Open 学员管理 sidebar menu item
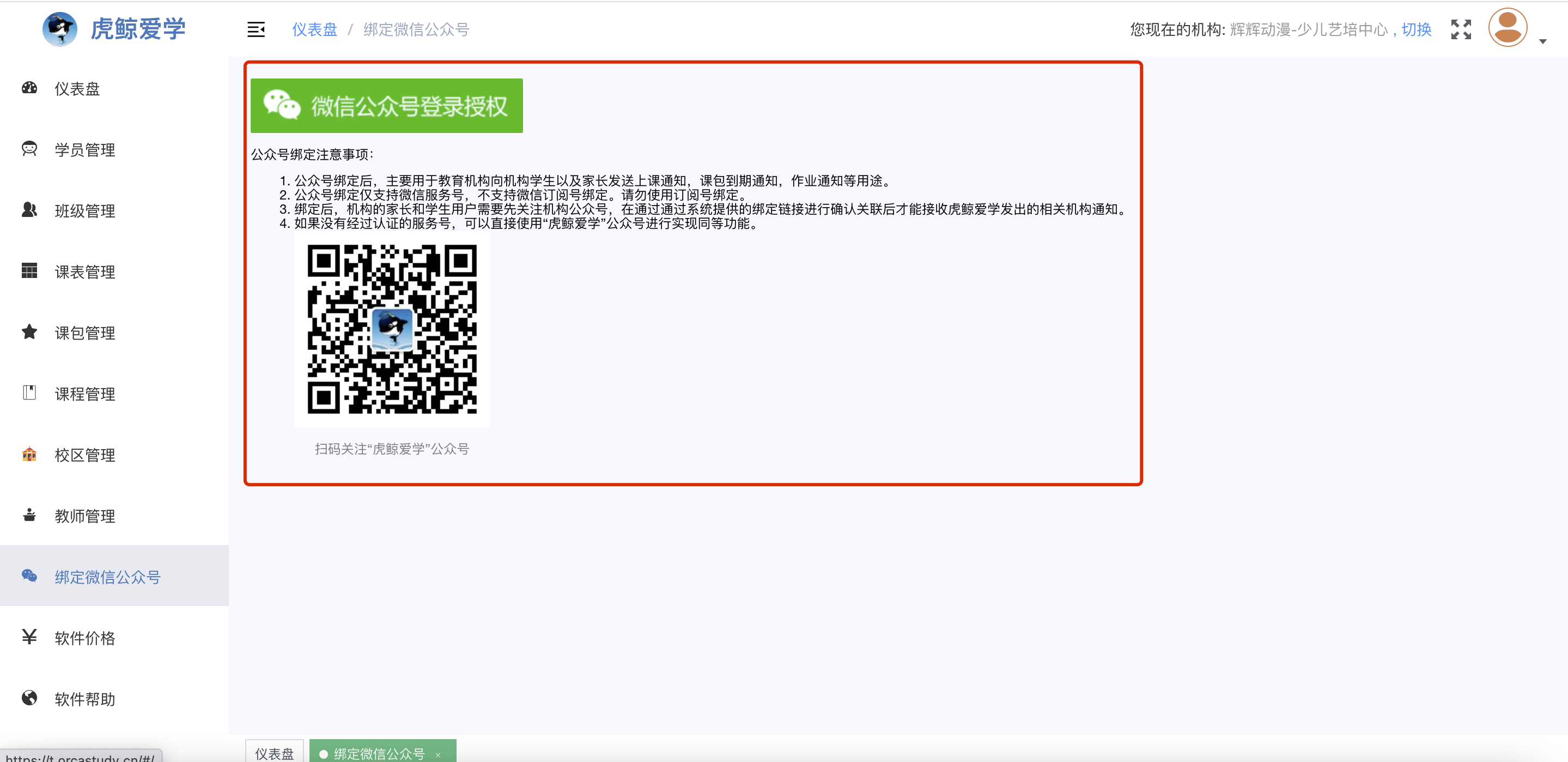The width and height of the screenshot is (1568, 762). point(114,150)
